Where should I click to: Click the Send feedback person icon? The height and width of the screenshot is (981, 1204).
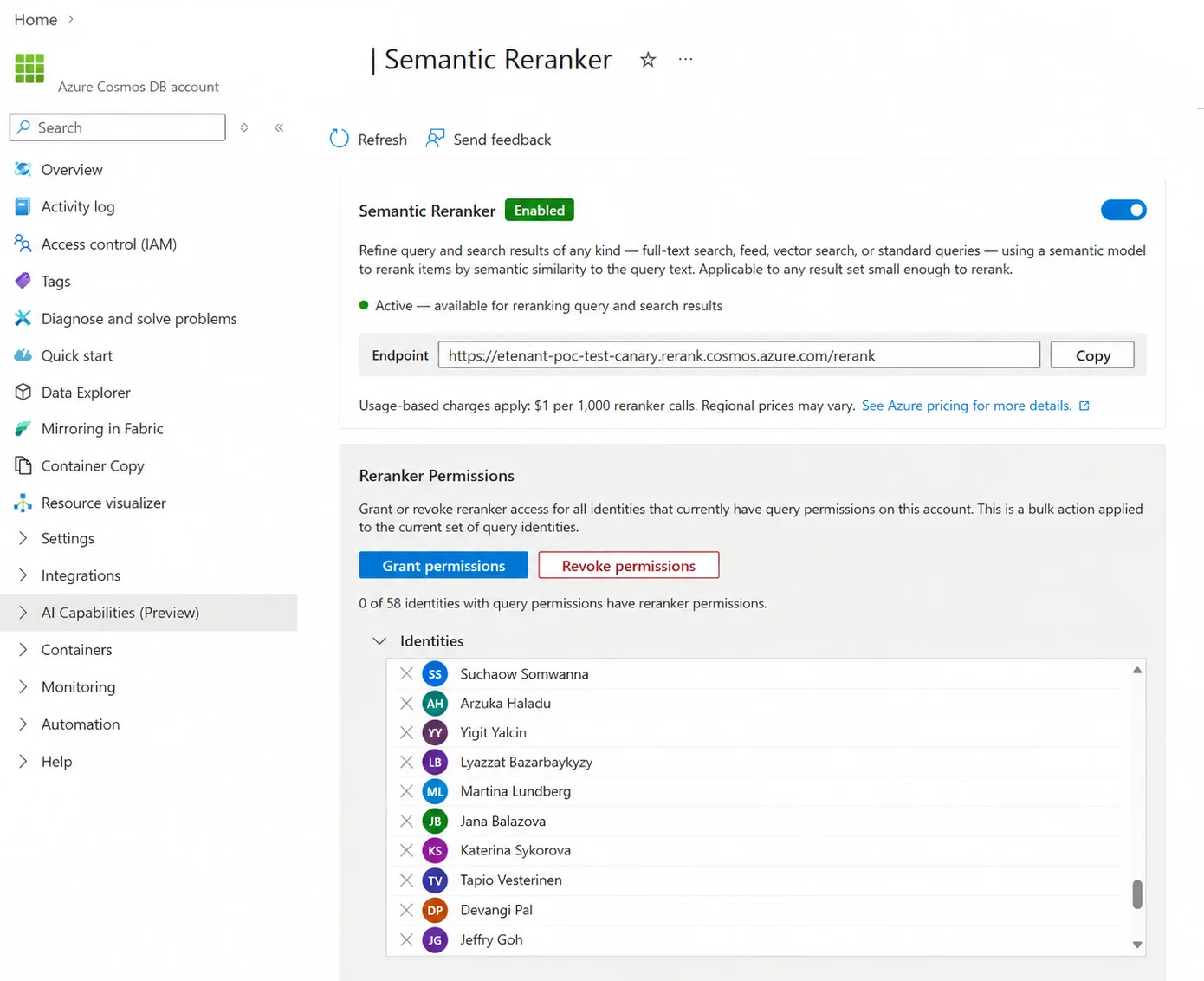click(x=435, y=139)
